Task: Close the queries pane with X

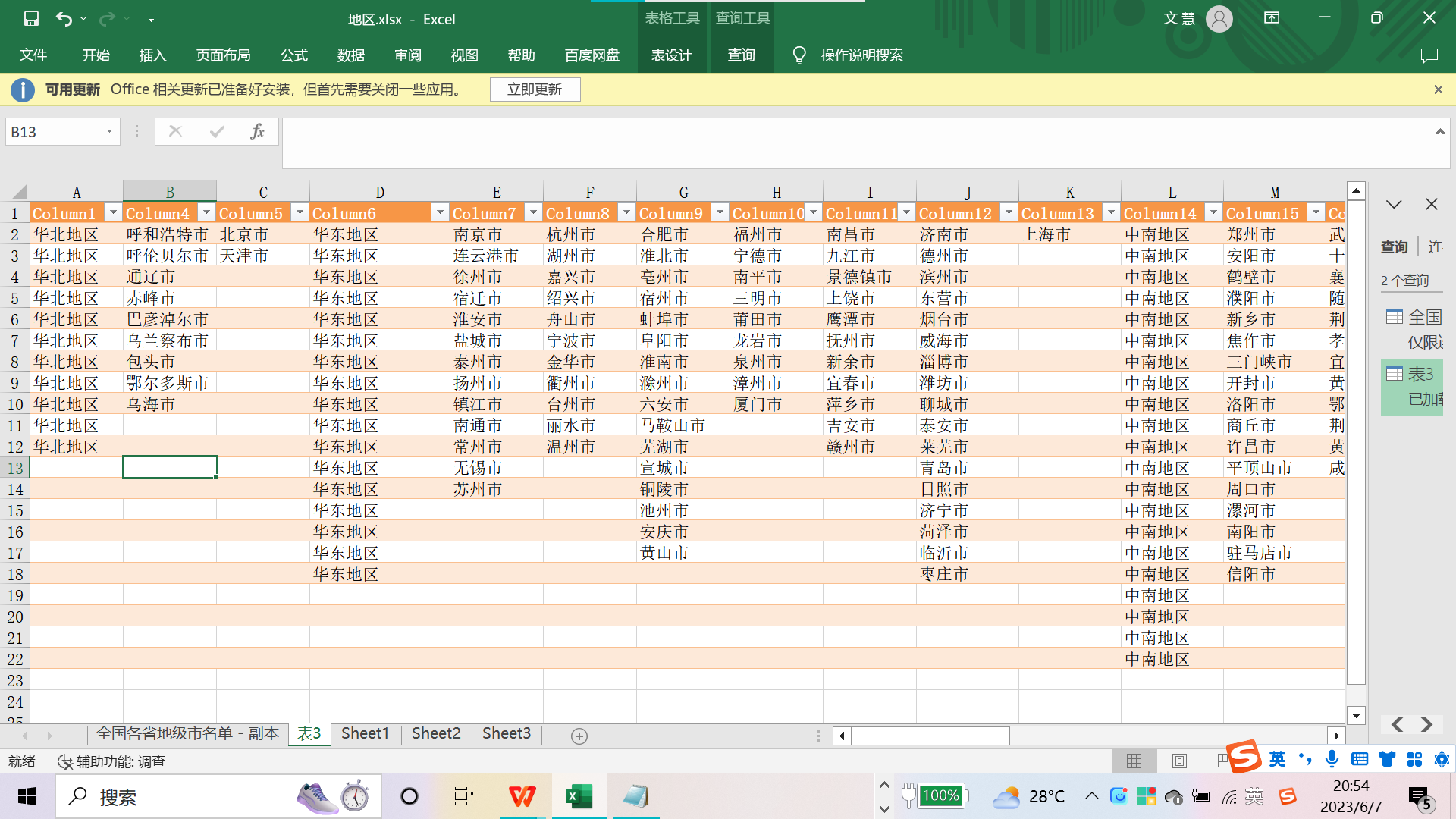Action: [1431, 204]
